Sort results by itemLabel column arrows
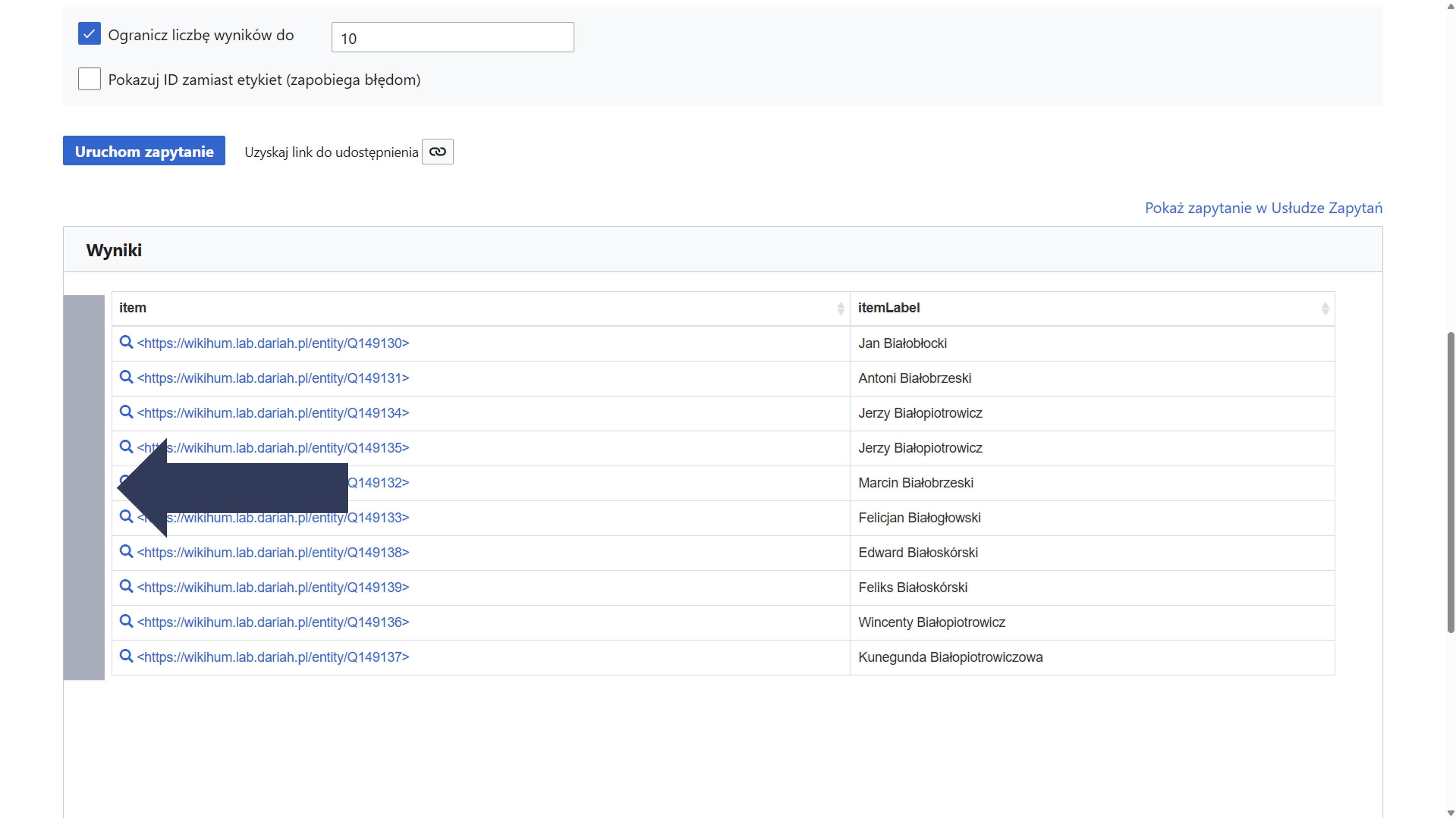 pos(1325,308)
